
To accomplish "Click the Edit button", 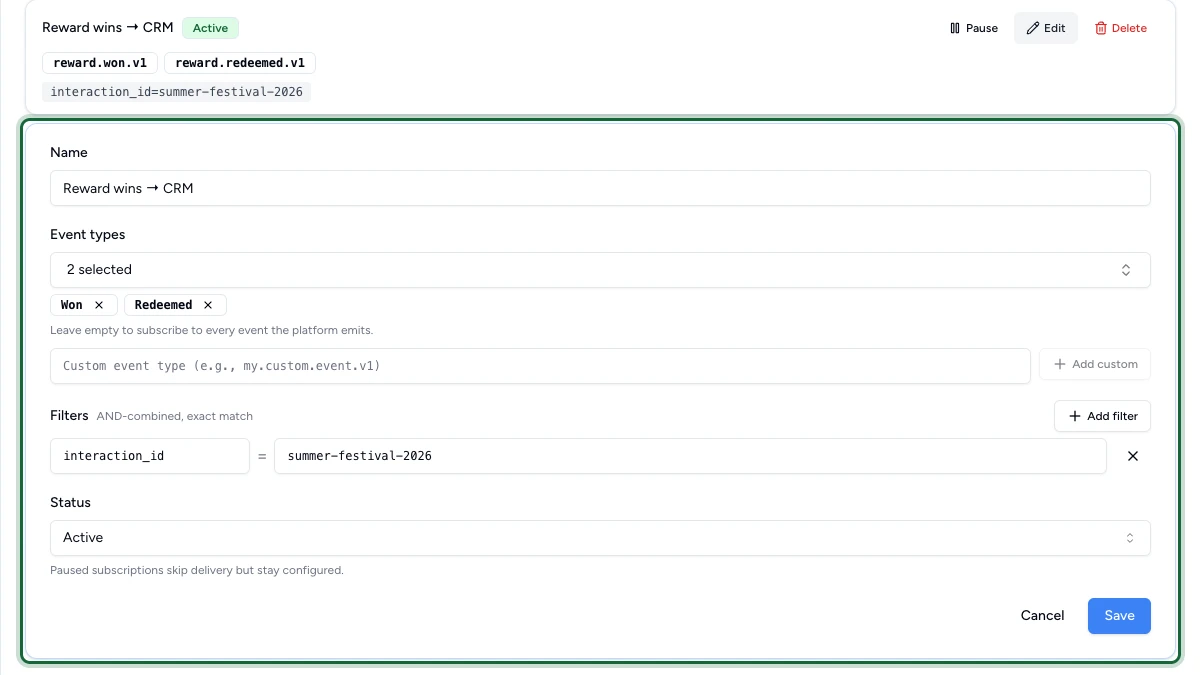I will click(x=1046, y=28).
